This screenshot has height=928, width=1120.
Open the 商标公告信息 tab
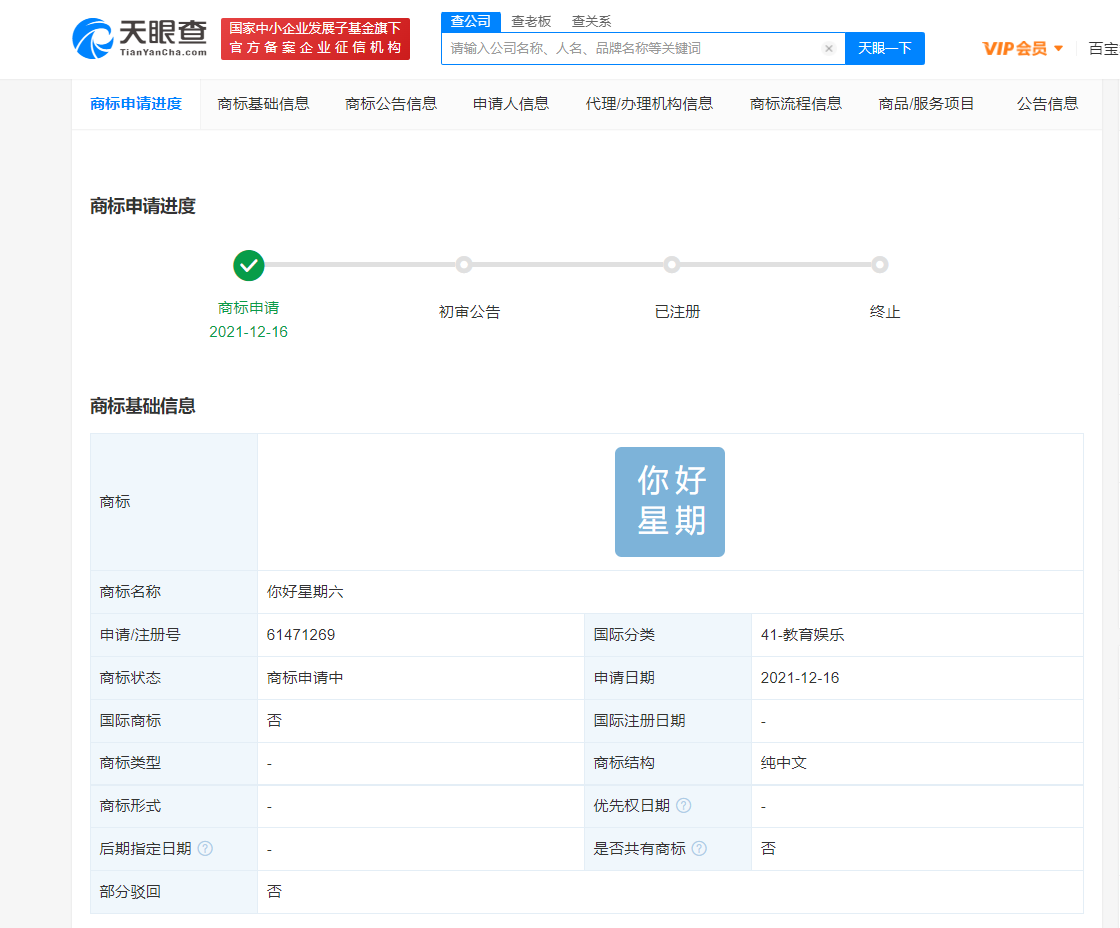391,104
